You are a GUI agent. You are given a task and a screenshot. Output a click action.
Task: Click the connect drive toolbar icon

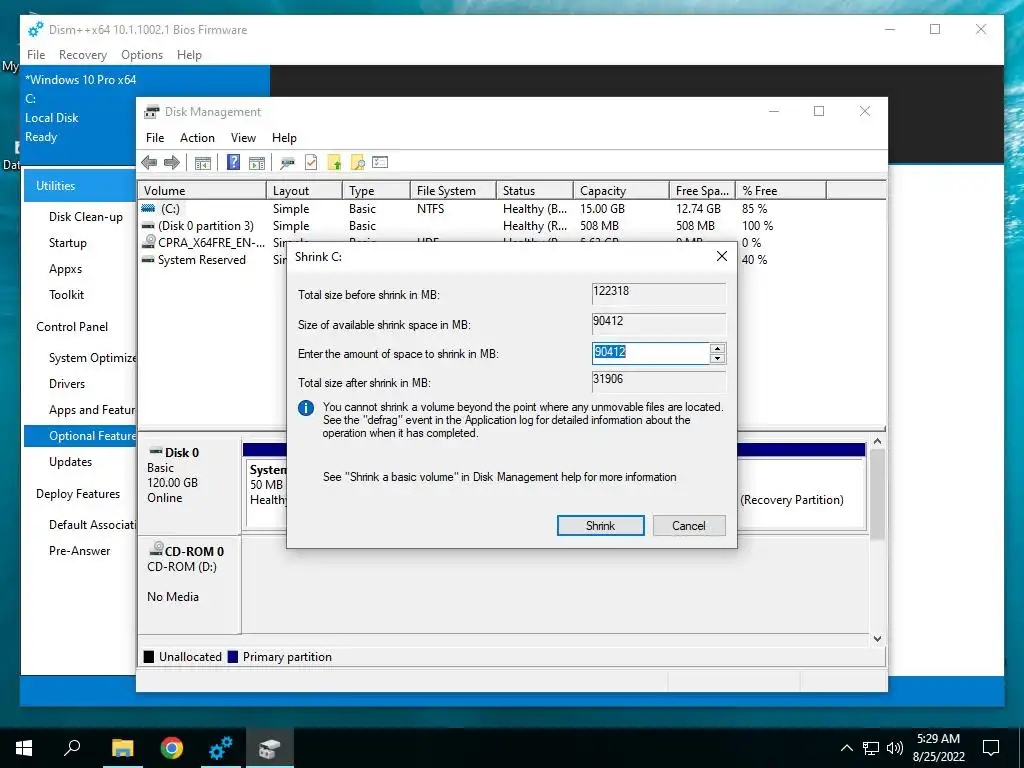(x=287, y=163)
